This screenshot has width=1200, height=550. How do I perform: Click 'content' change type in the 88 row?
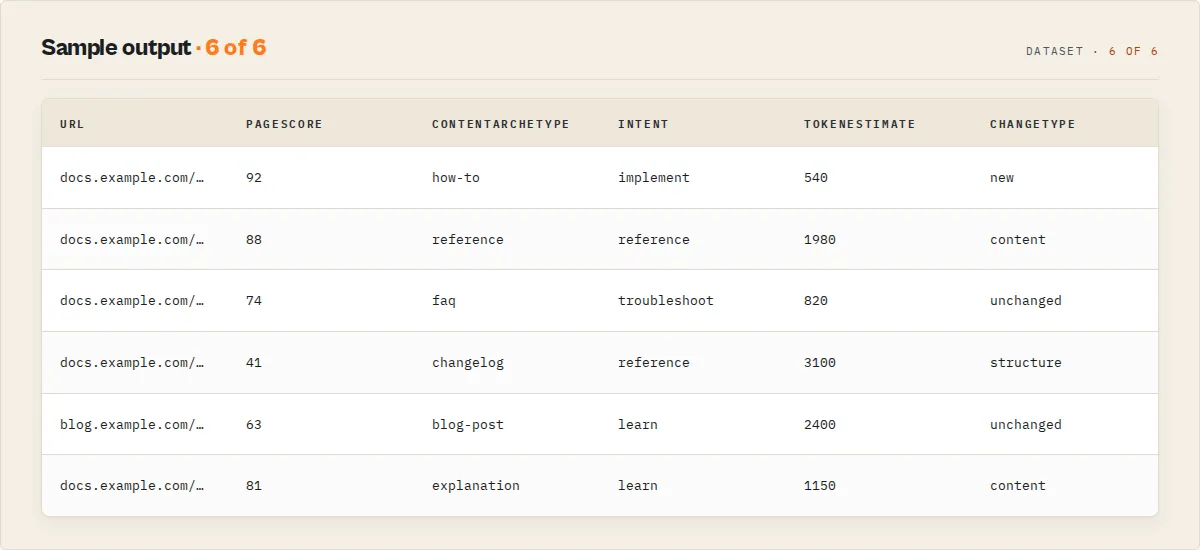pyautogui.click(x=1018, y=240)
